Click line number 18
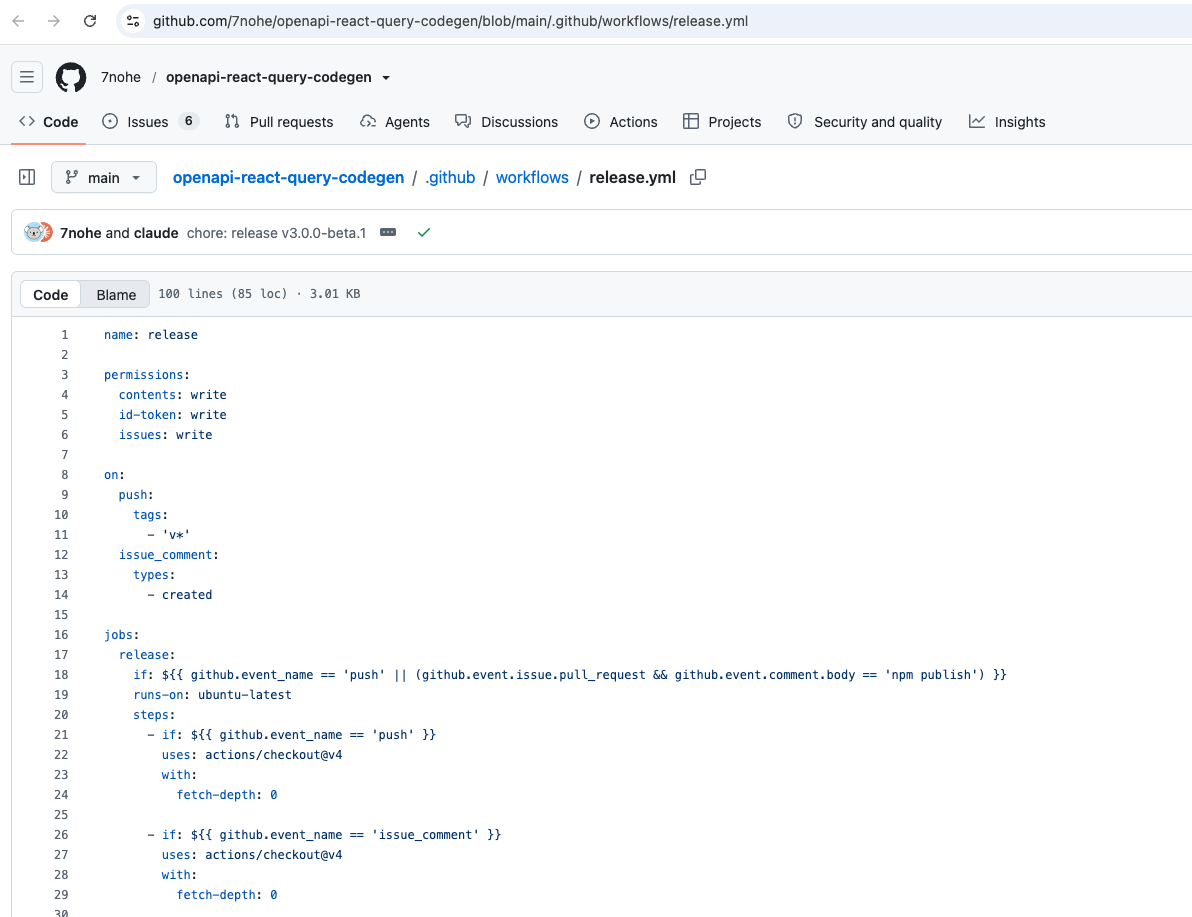1192x917 pixels. [62, 674]
